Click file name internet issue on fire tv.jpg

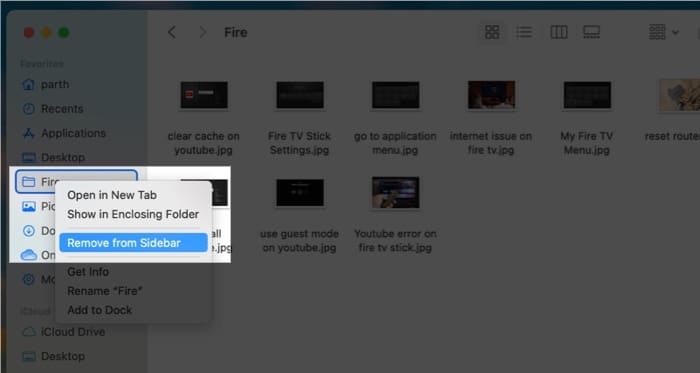click(x=491, y=143)
